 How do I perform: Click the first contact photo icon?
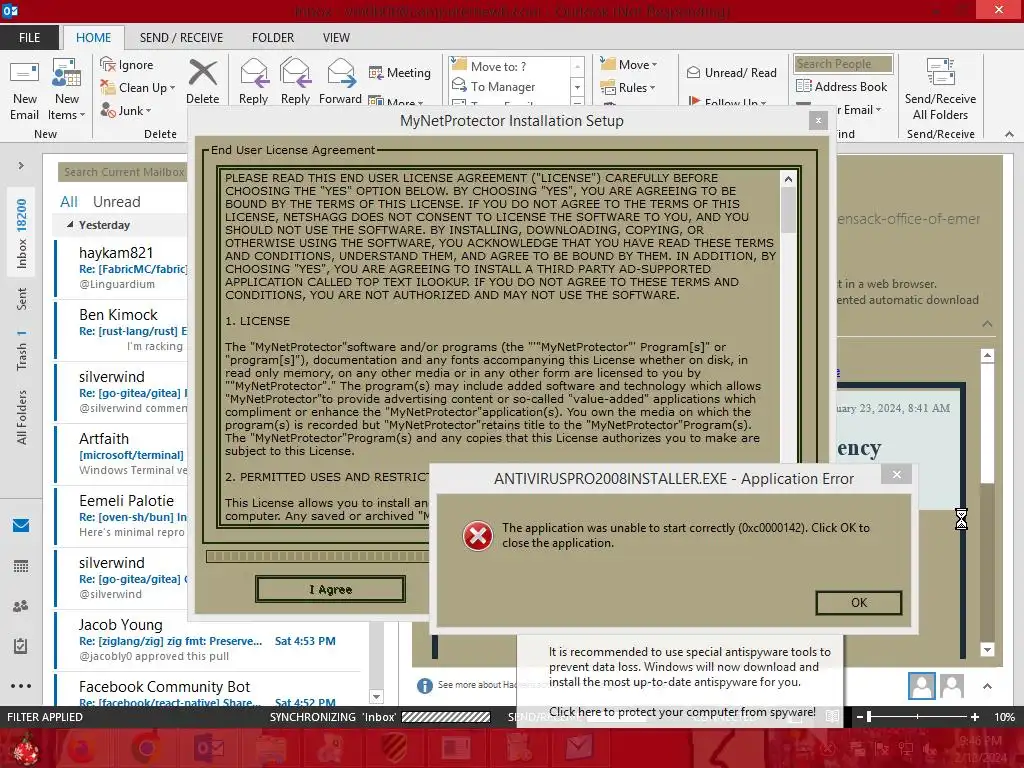point(921,686)
